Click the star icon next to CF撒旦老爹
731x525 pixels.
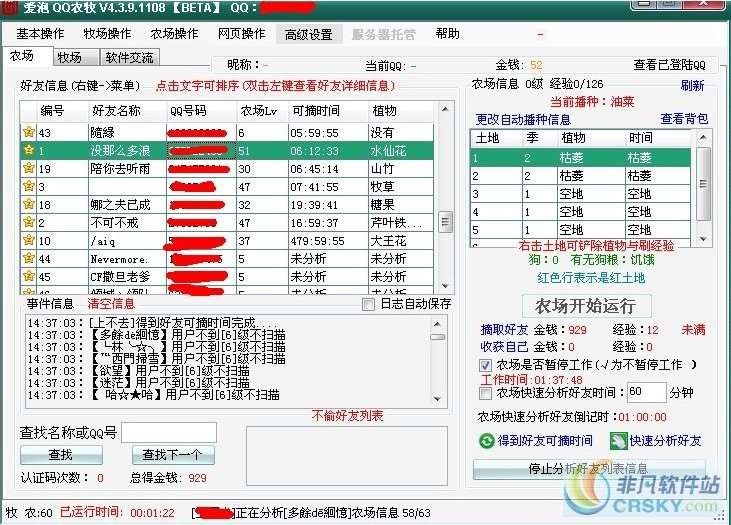point(29,276)
